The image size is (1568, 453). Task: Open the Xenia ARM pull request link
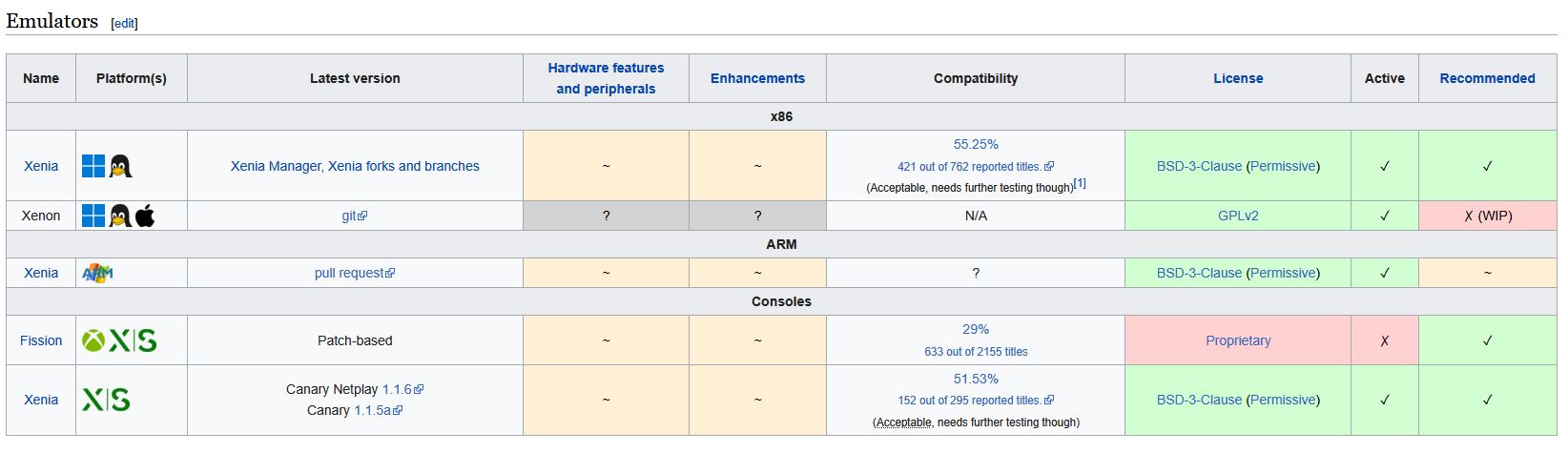355,273
